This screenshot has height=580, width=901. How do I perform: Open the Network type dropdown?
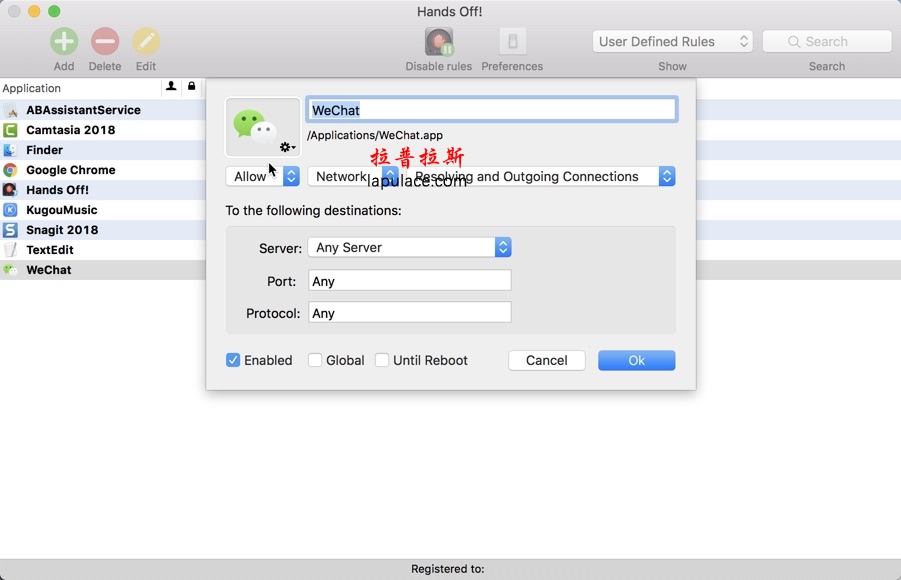(353, 176)
